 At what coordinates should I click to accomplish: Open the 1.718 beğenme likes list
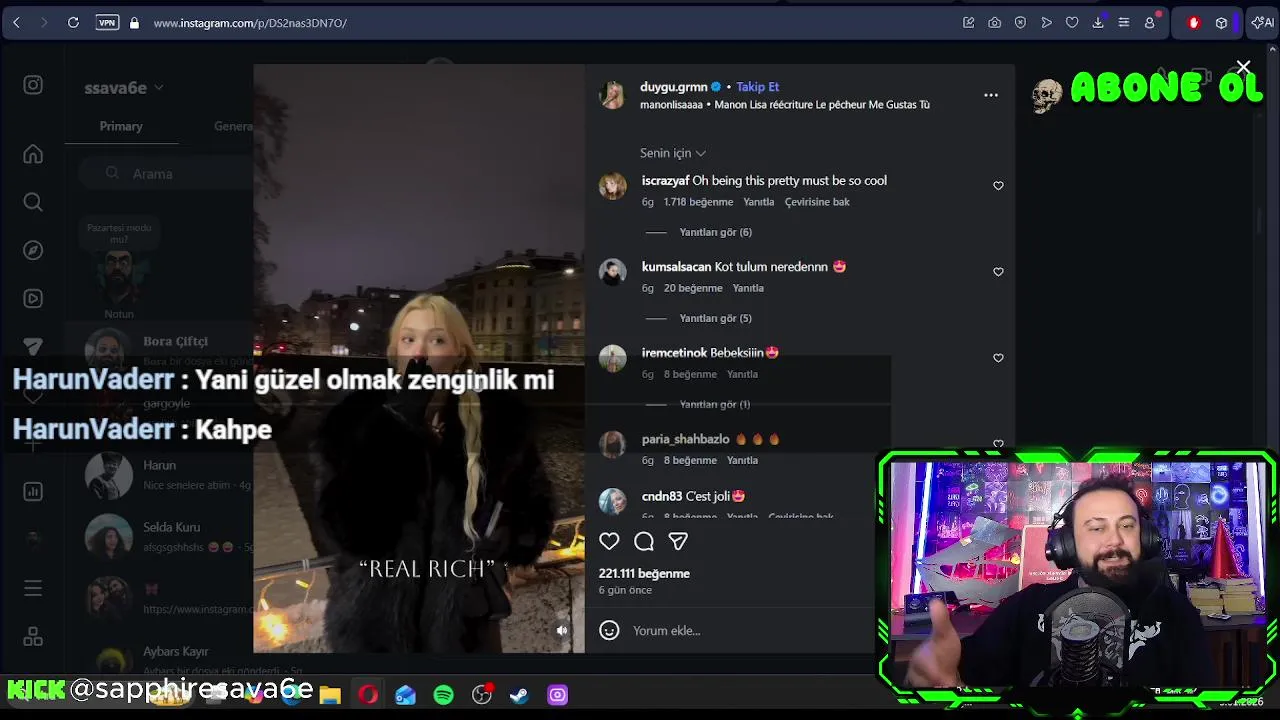coord(698,202)
